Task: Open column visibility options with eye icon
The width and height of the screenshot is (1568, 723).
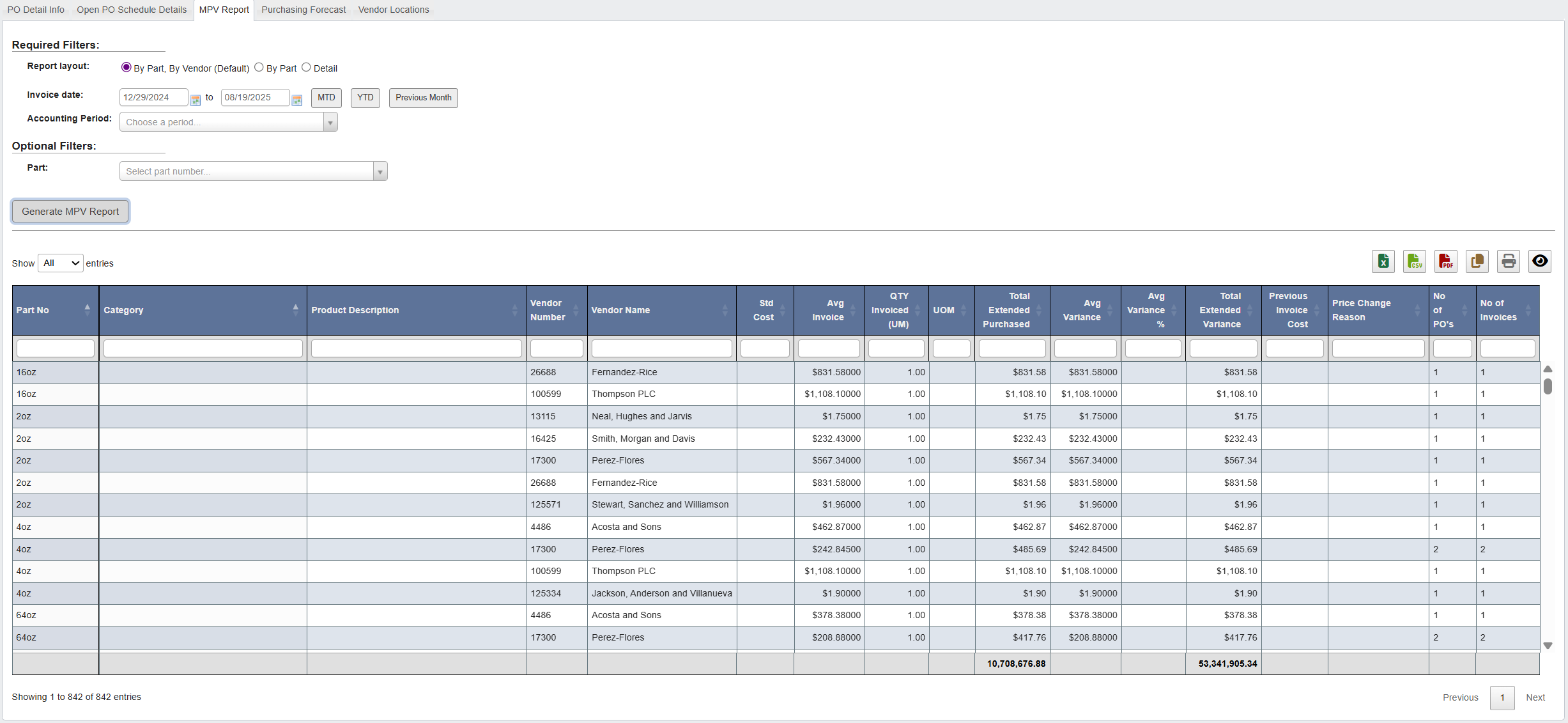Action: click(x=1539, y=261)
